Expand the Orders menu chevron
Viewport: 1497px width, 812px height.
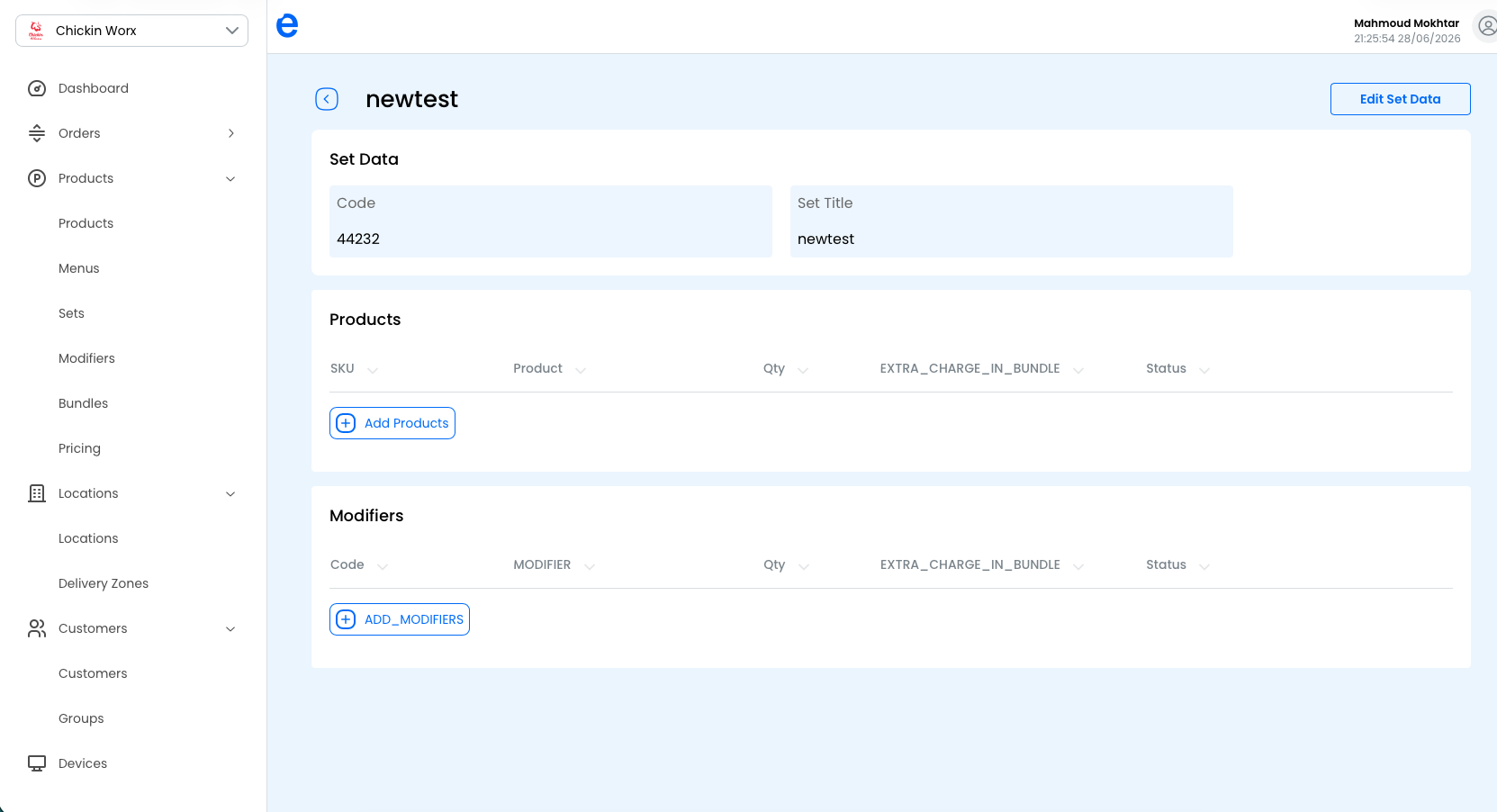pos(231,133)
